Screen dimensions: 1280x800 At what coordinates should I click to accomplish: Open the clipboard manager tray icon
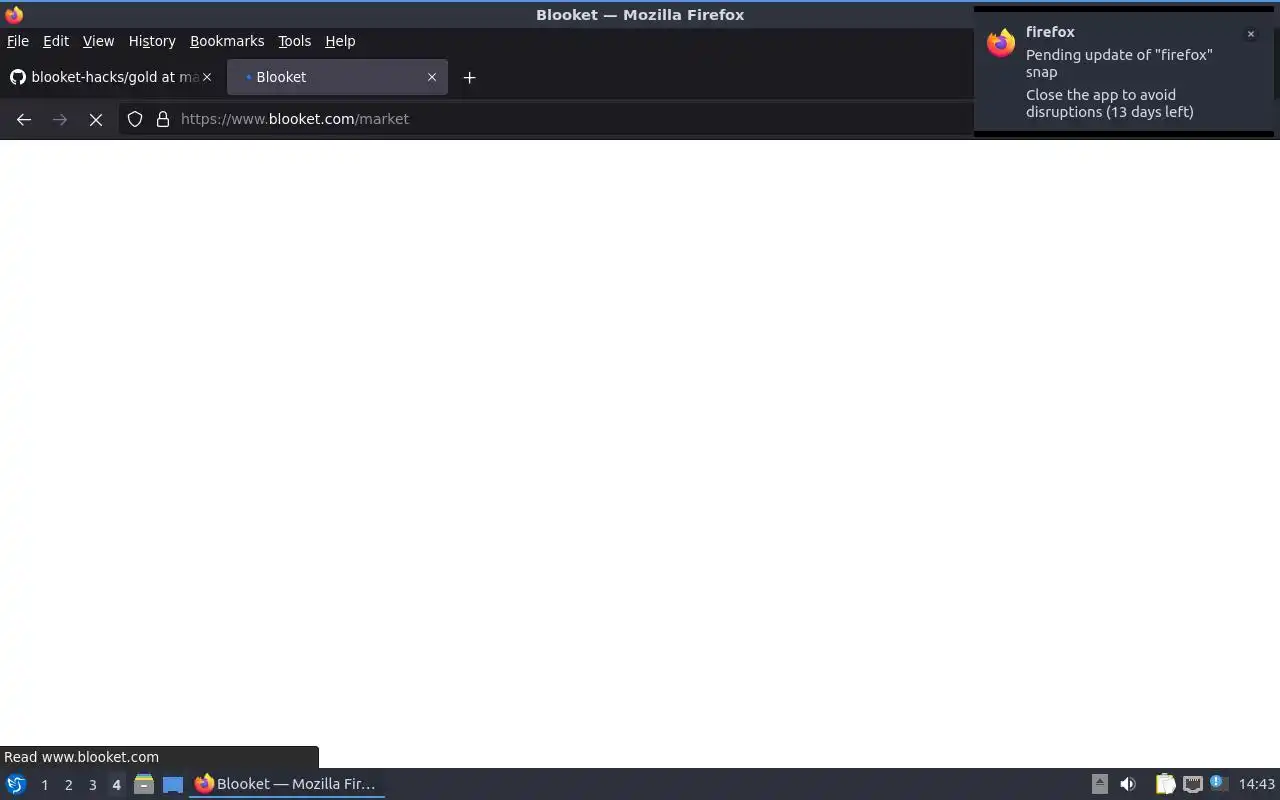pyautogui.click(x=1165, y=784)
